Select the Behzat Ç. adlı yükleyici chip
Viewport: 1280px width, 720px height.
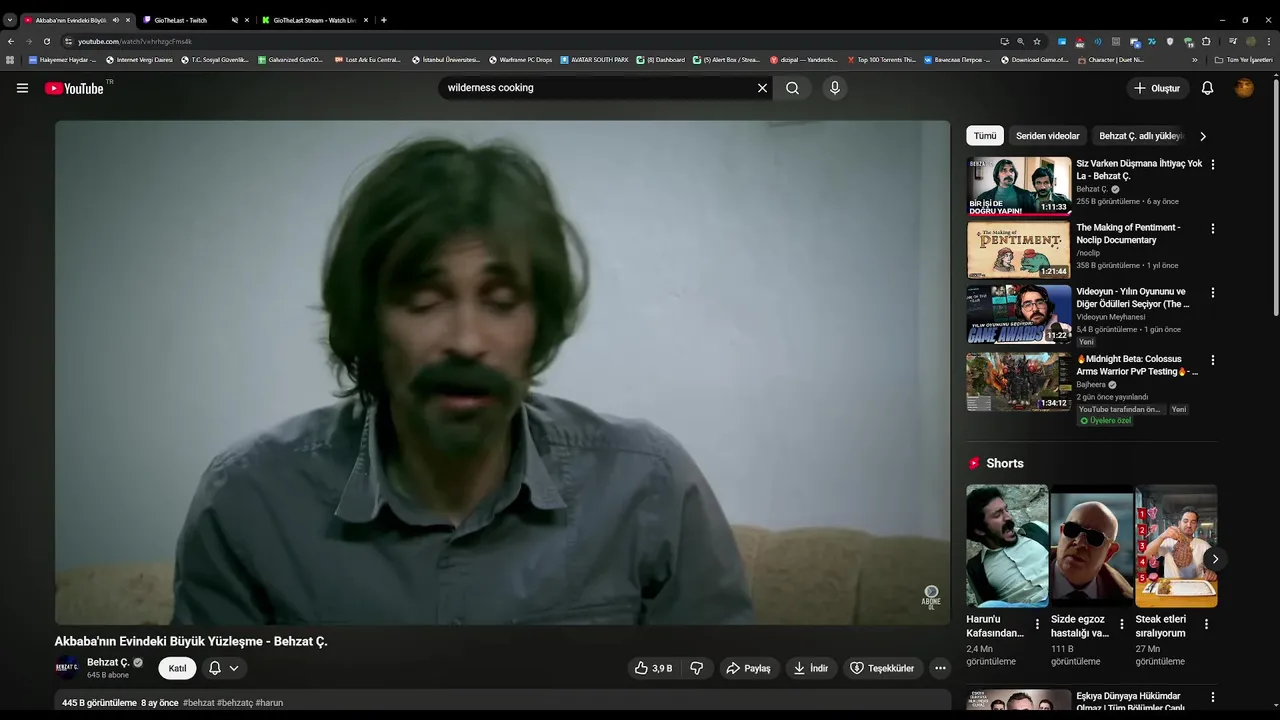tap(1140, 136)
